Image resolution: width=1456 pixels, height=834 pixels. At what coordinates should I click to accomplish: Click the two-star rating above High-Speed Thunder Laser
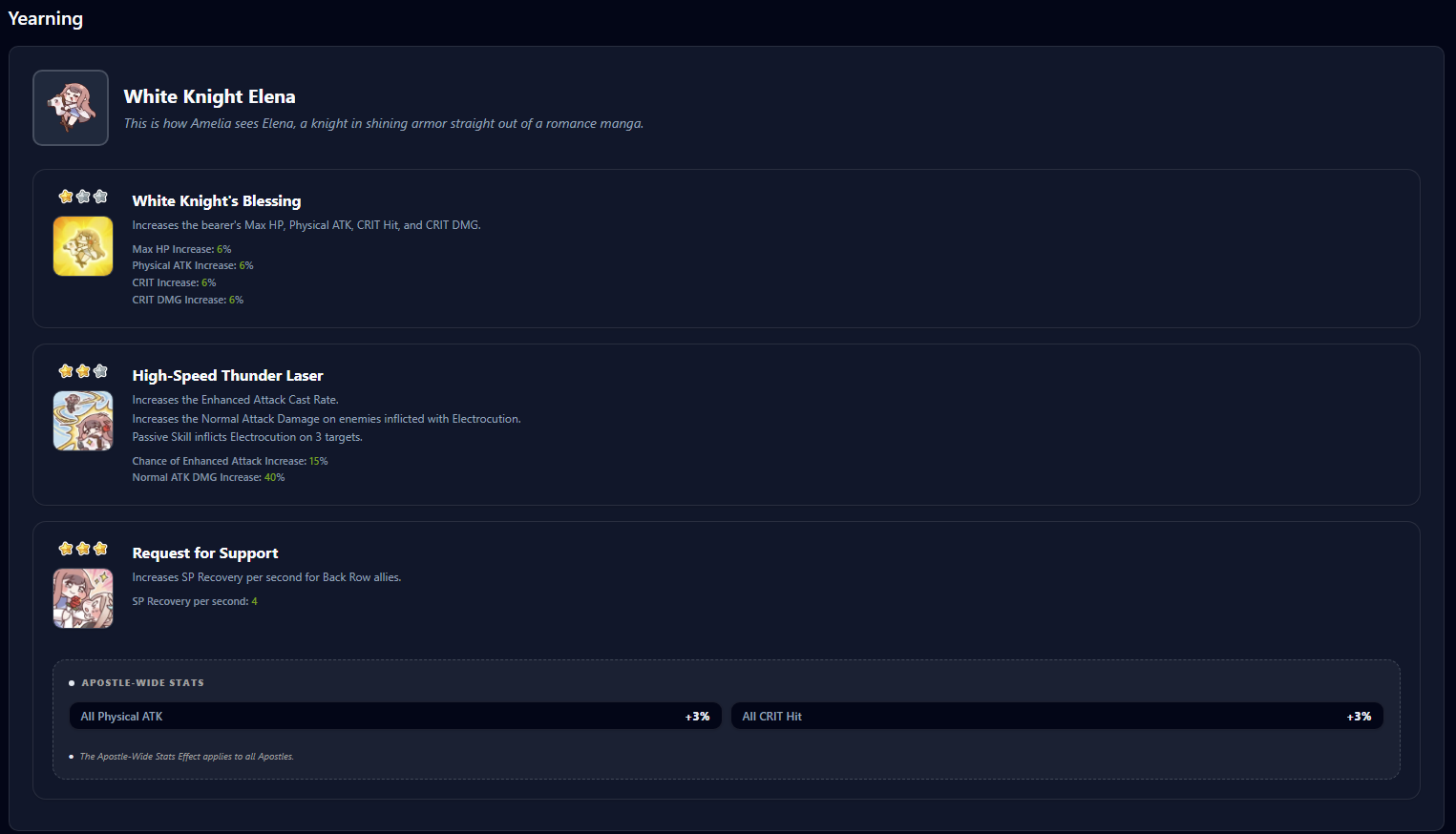pyautogui.click(x=83, y=371)
